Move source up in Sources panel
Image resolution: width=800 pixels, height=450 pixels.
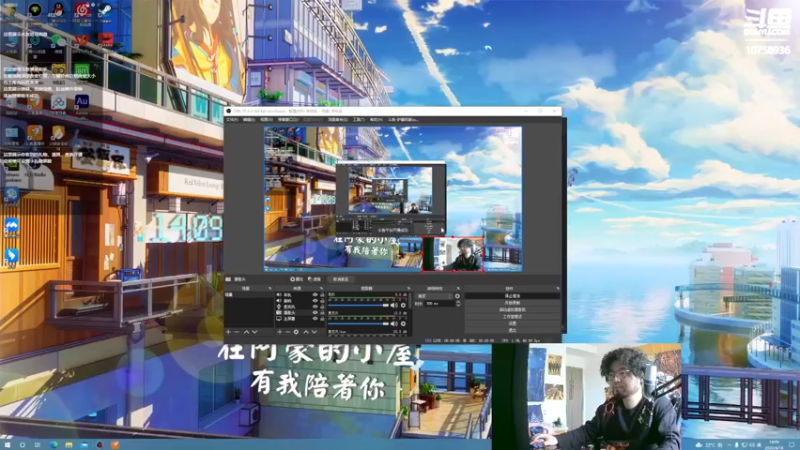tap(306, 332)
